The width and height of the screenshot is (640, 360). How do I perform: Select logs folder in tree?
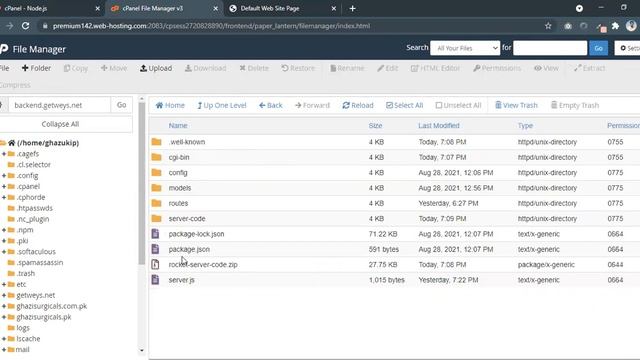click(x=23, y=328)
